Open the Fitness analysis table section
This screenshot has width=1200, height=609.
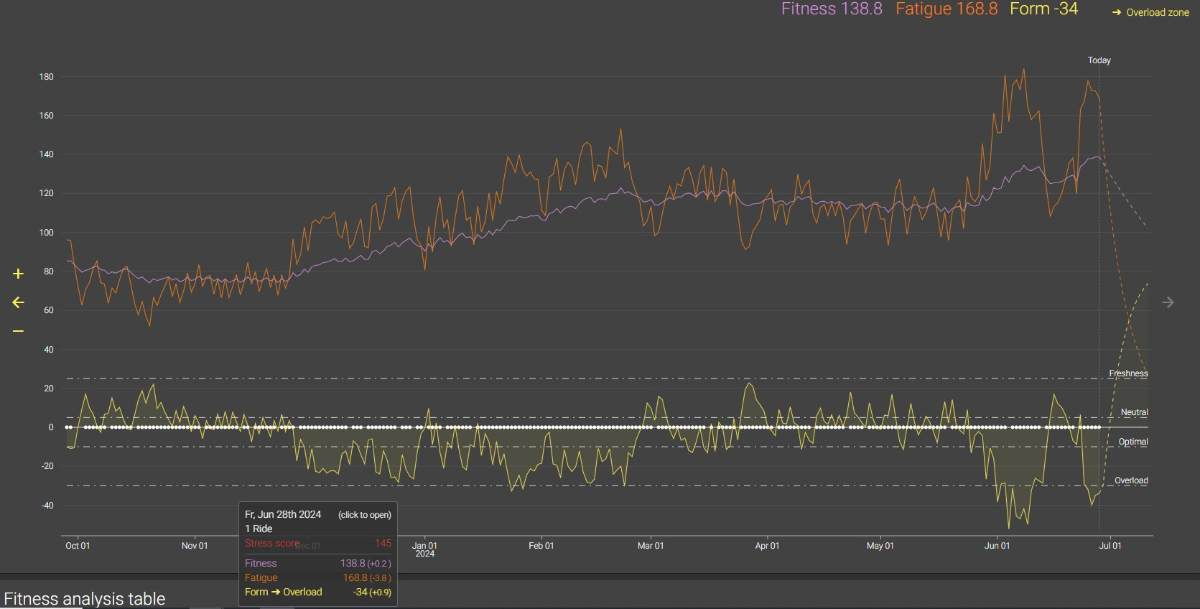84,599
